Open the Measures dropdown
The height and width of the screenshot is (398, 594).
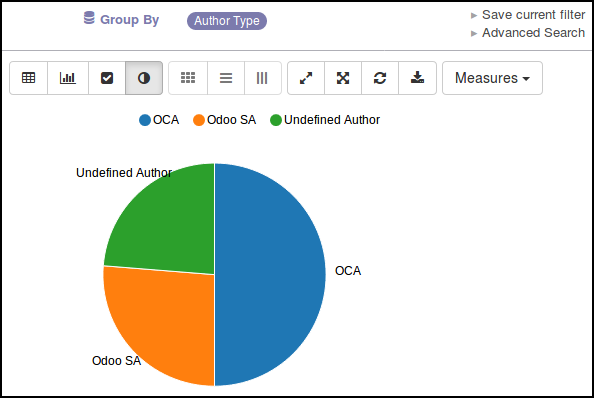click(492, 78)
